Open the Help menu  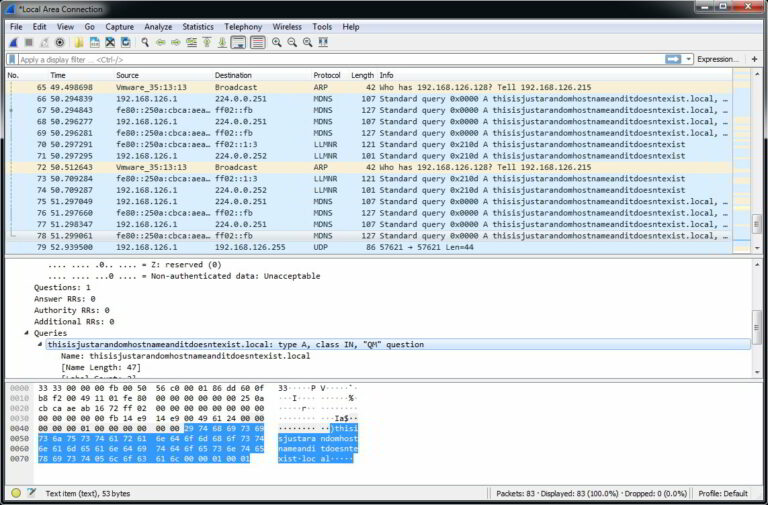coord(351,27)
